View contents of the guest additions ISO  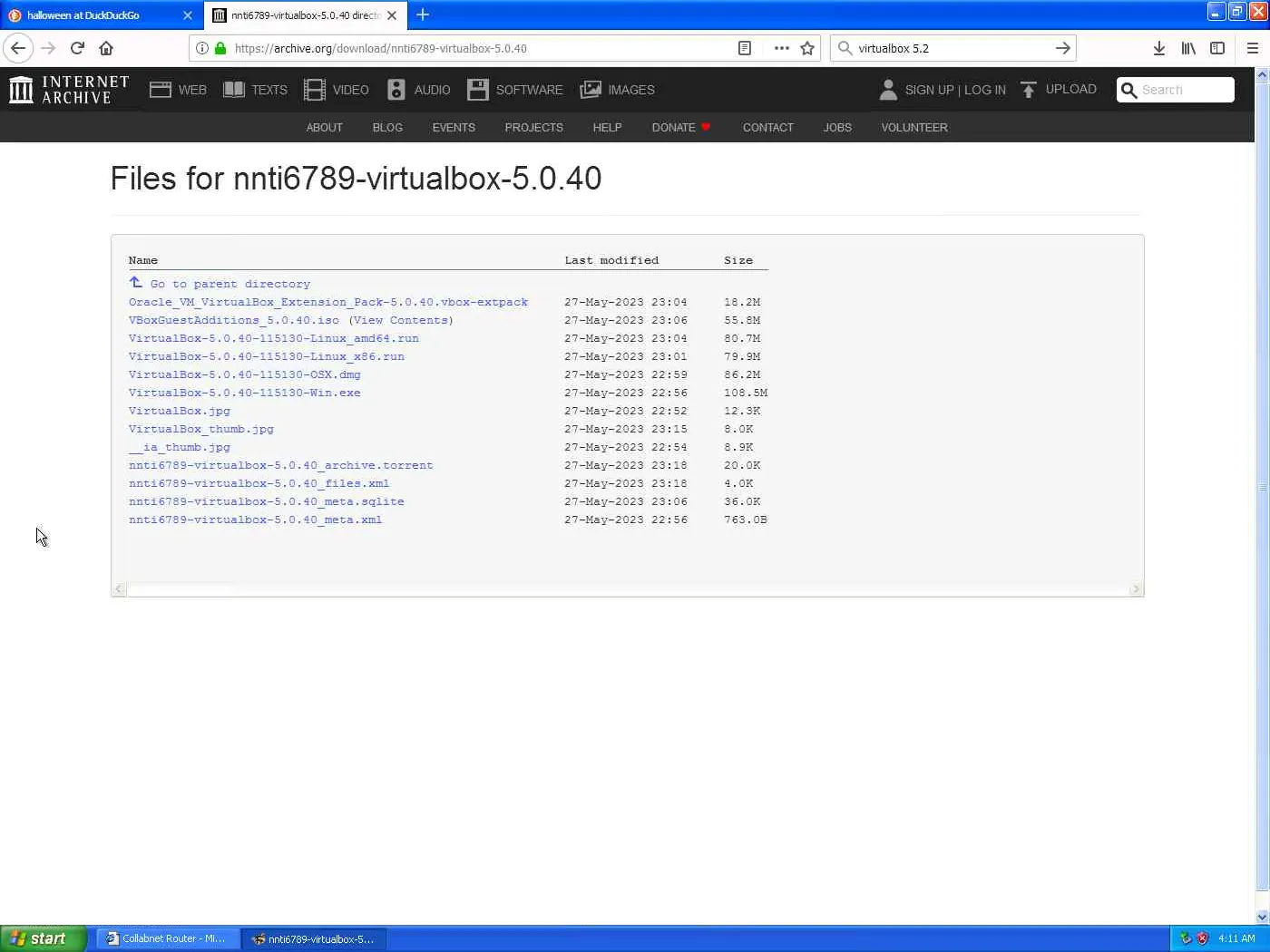pyautogui.click(x=400, y=320)
